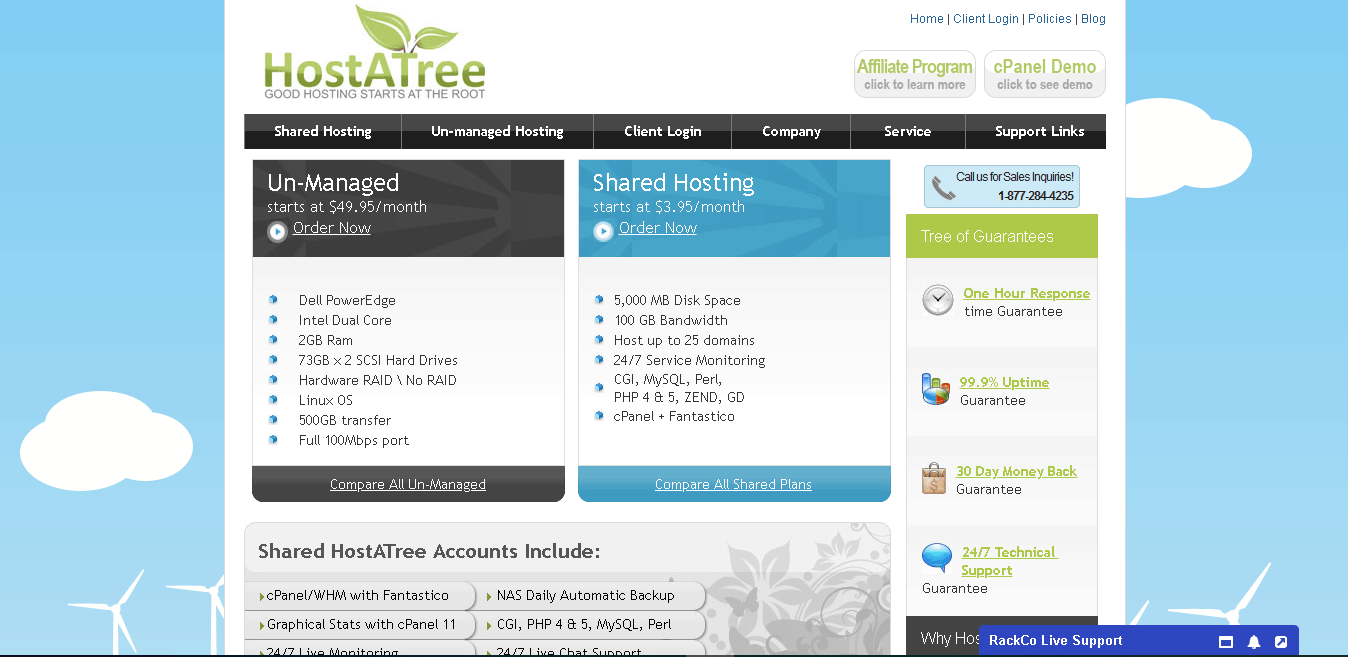
Task: Open the Policies link
Action: click(x=1050, y=19)
